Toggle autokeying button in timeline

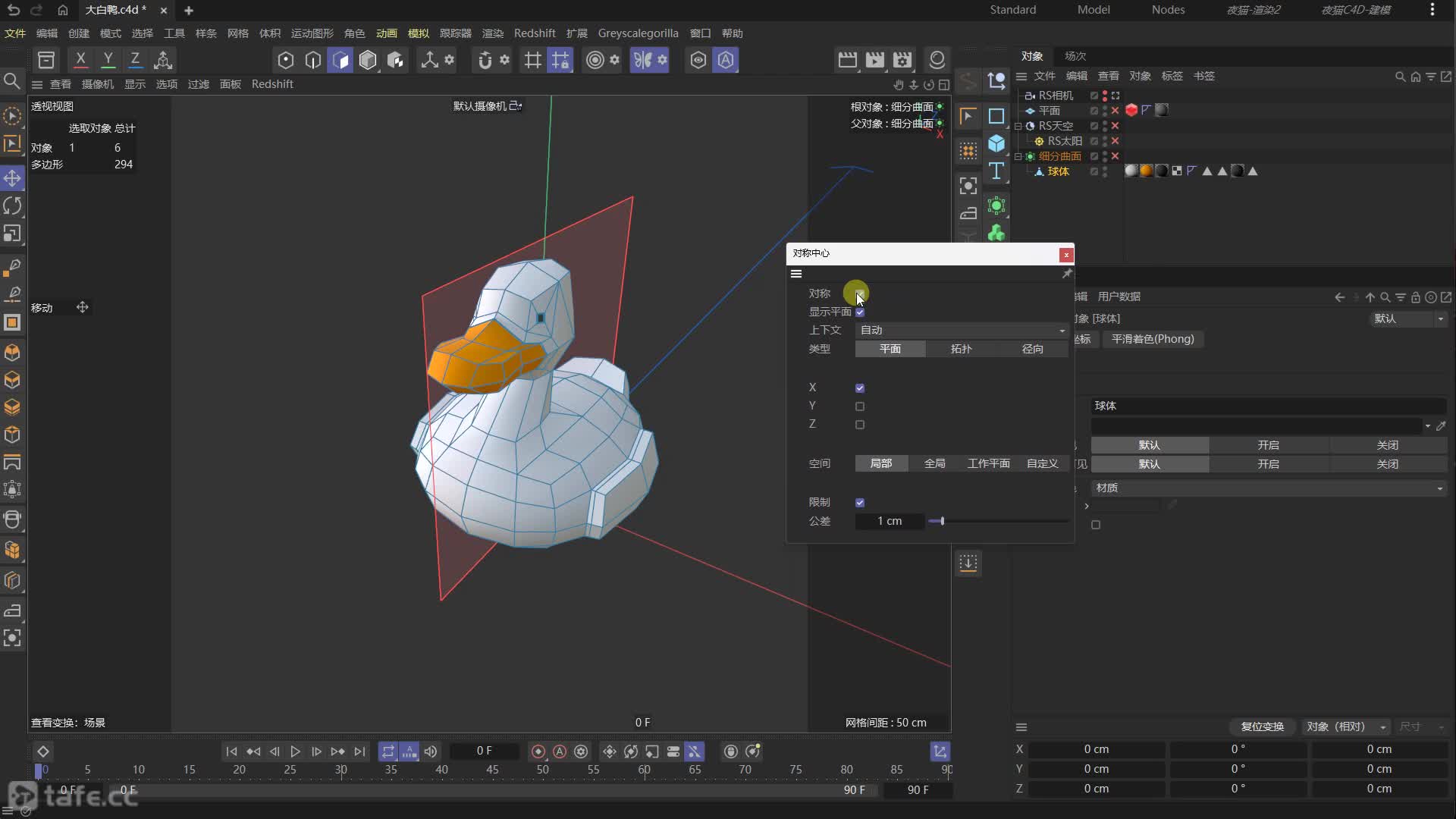point(560,752)
